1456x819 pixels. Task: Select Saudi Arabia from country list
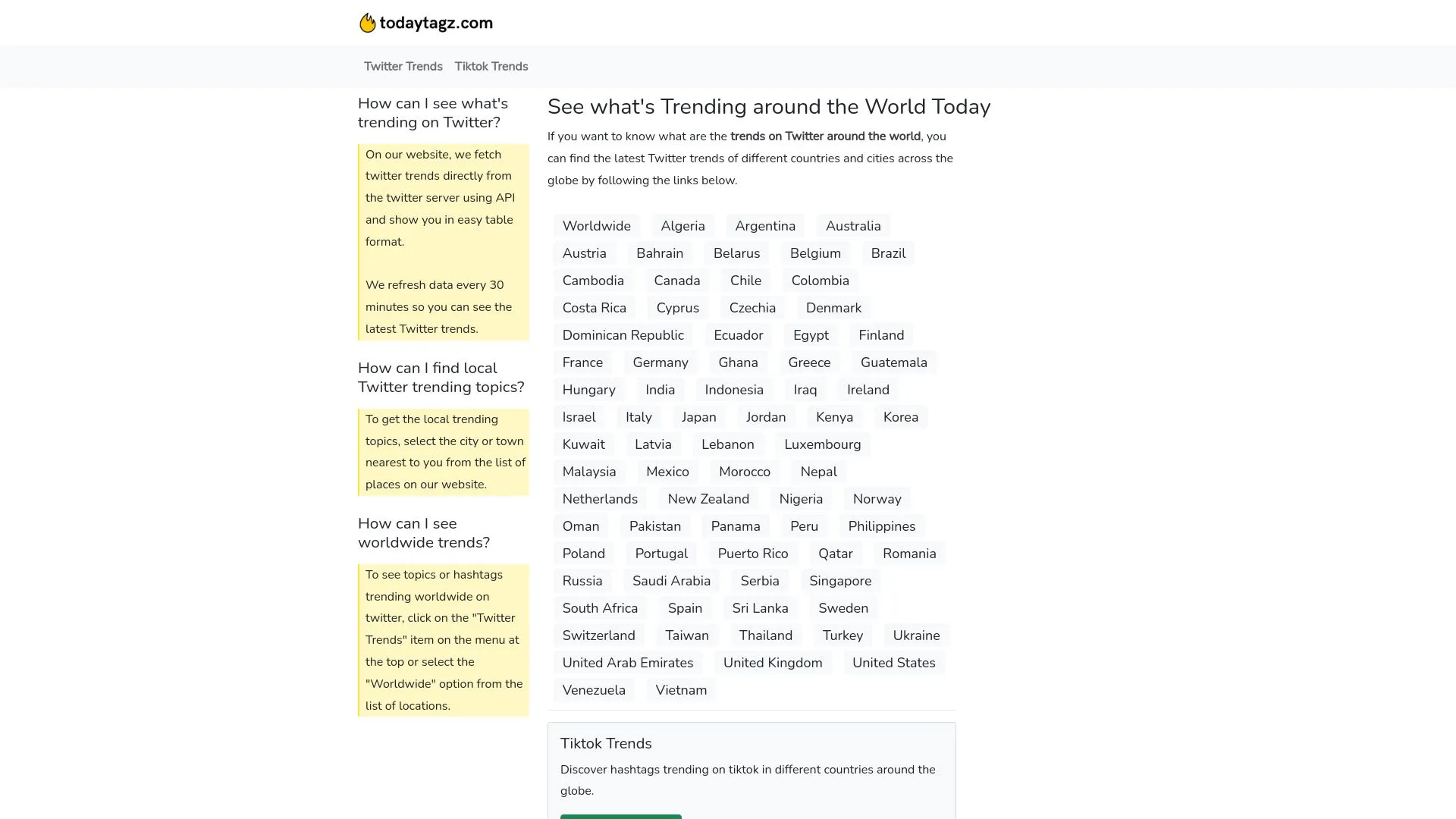coord(671,581)
